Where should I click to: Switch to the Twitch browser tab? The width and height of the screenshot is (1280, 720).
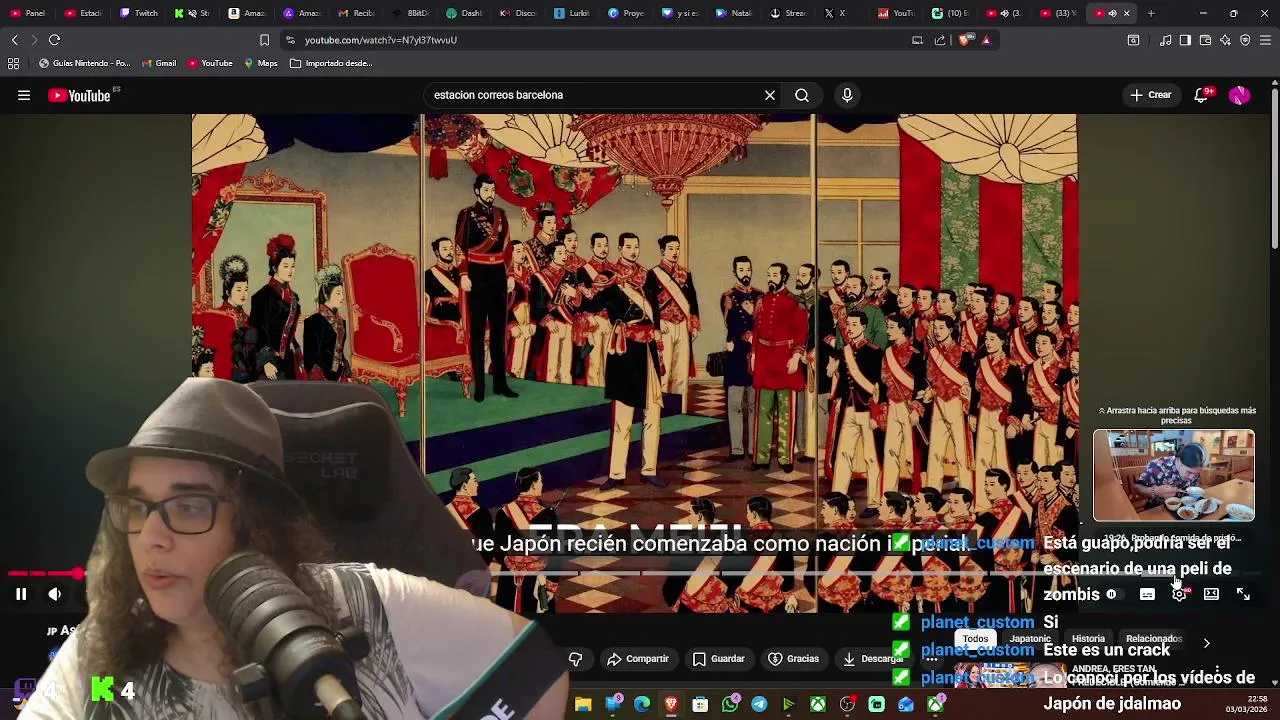(139, 13)
